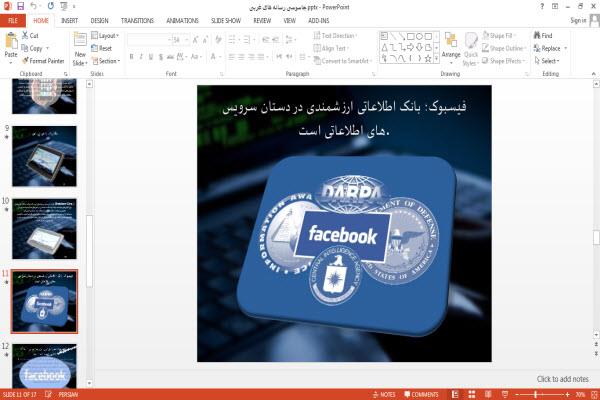This screenshot has height=400, width=600.
Task: Fit slide to current window icon
Action: [595, 394]
